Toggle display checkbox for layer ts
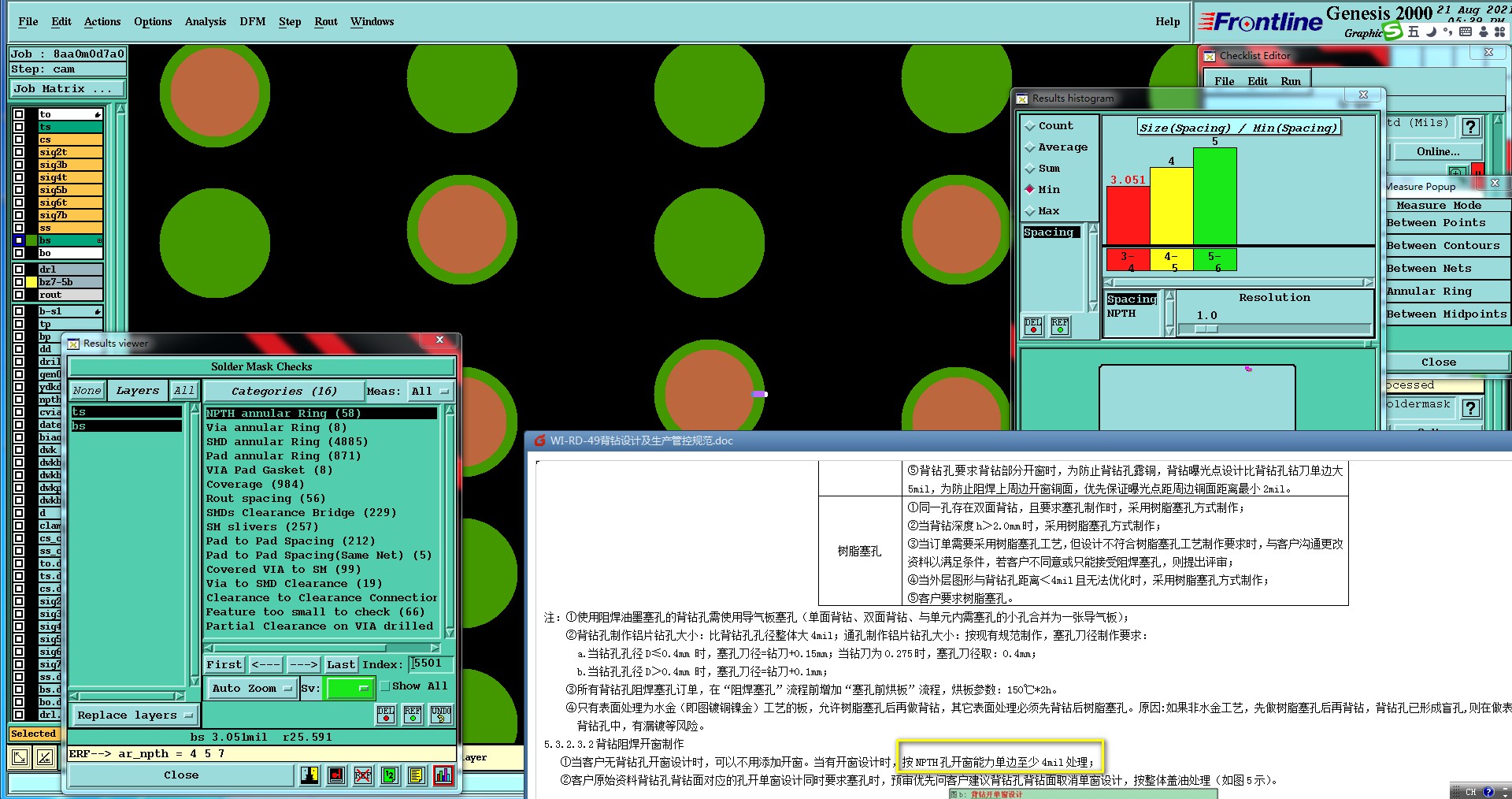This screenshot has height=799, width=1512. click(x=19, y=127)
